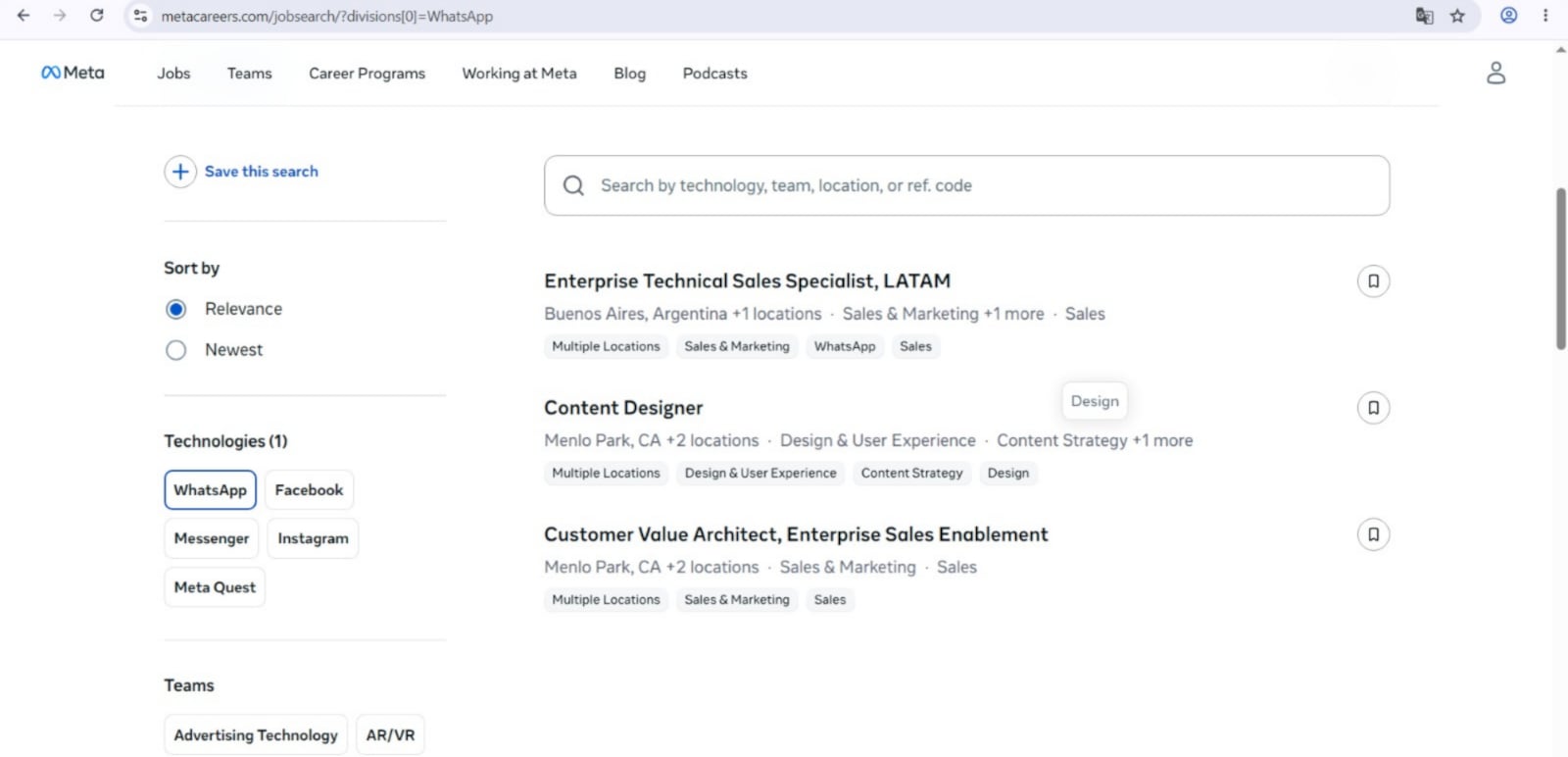Screen dimensions: 1568x757
Task: Open the Blog menu item
Action: 629,74
